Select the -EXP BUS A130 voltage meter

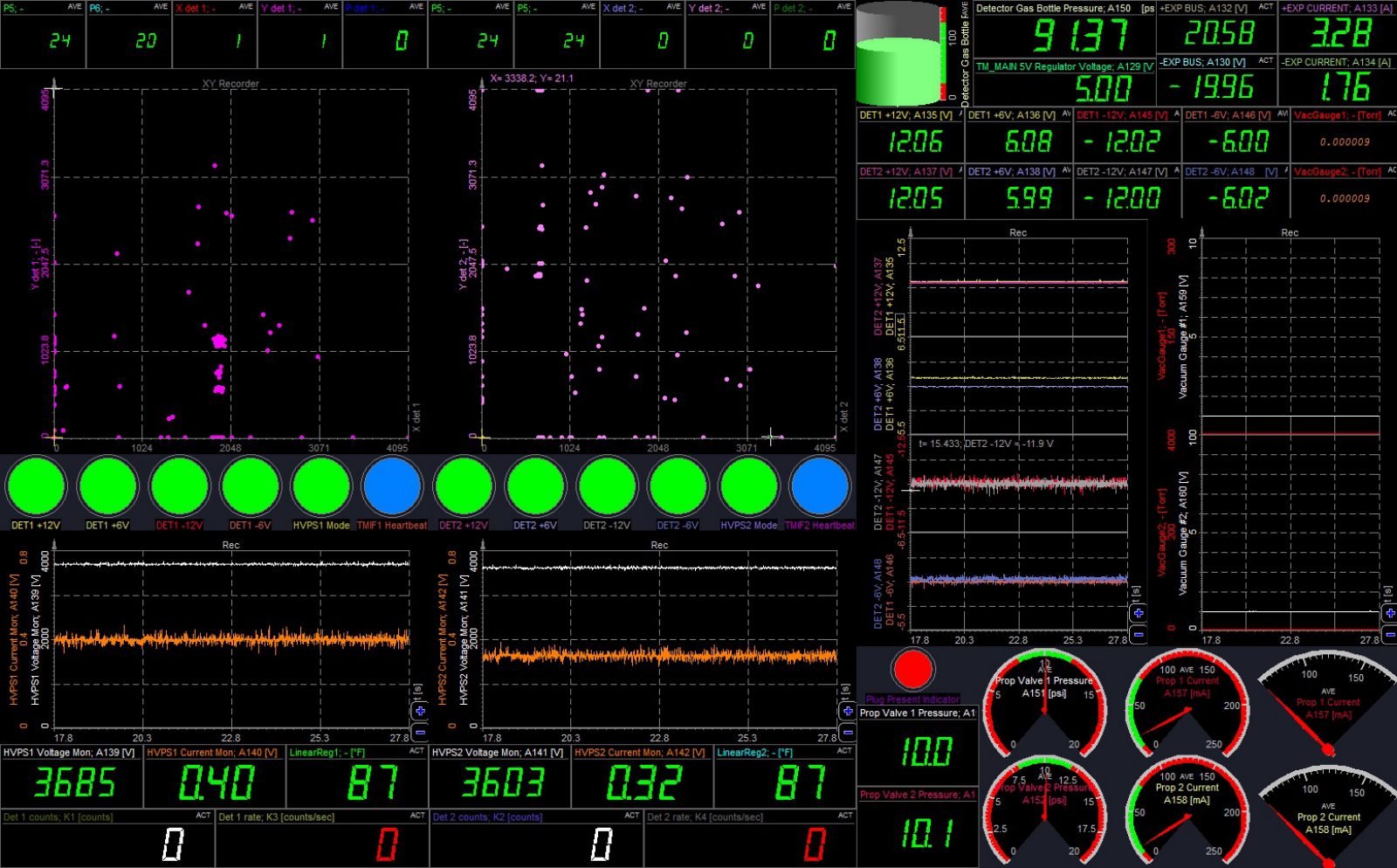pos(1217,80)
